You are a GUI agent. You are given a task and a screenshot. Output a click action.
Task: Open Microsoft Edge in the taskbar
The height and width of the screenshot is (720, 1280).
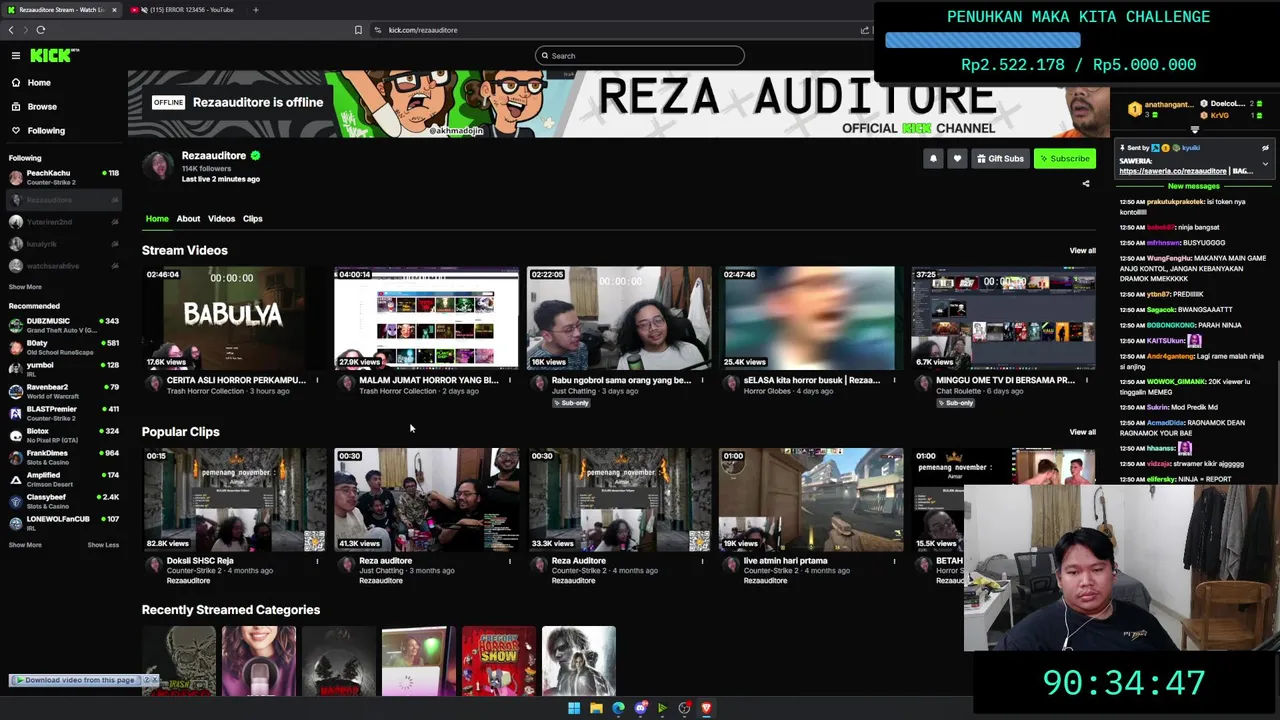tap(618, 708)
